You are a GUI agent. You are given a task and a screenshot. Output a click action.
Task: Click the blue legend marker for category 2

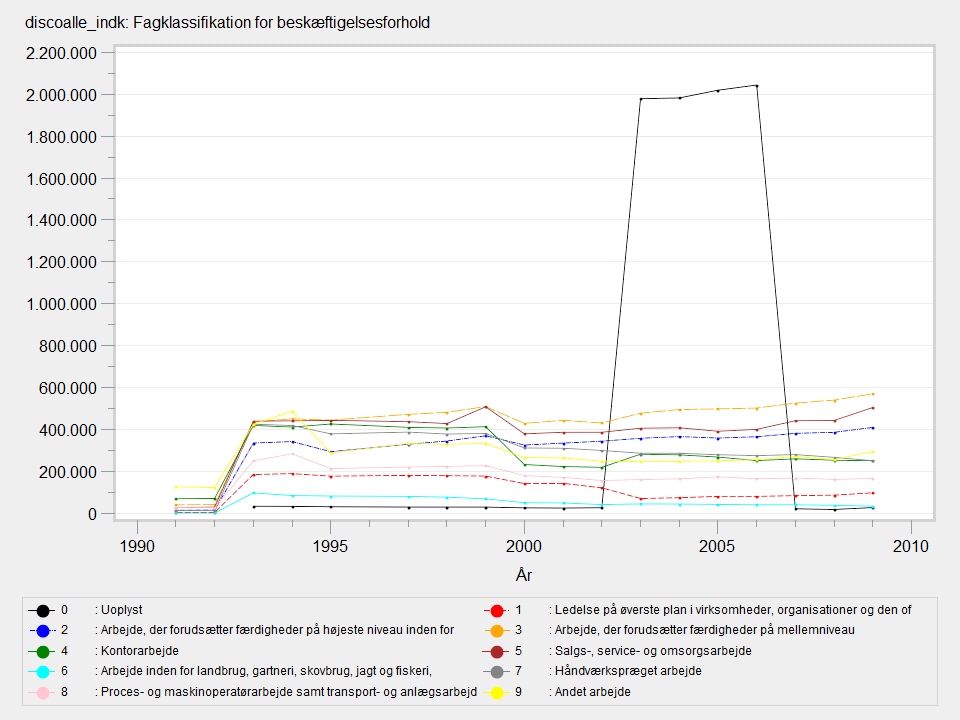(41, 630)
